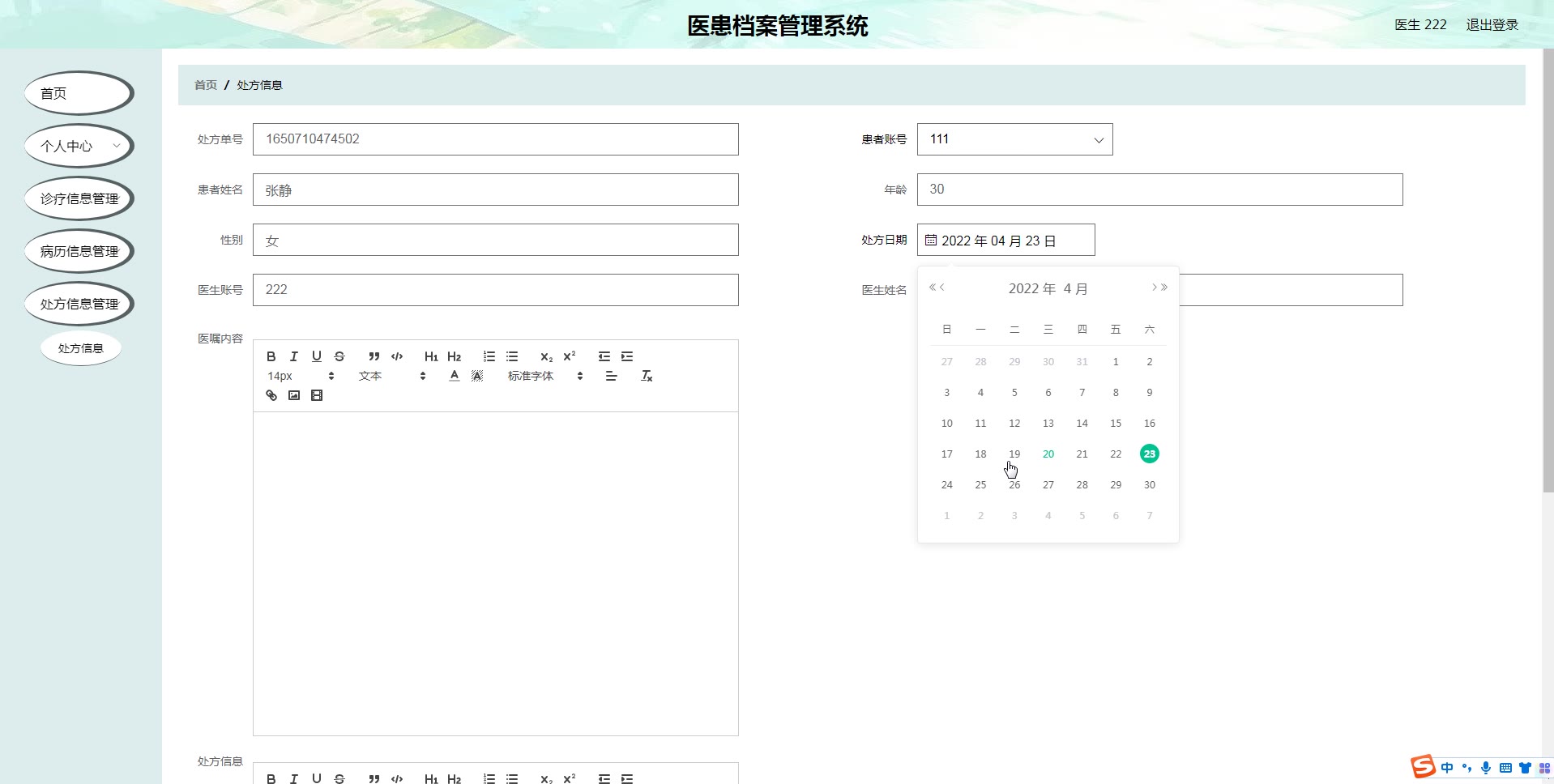This screenshot has height=784, width=1554.
Task: Expand the 个人中心 sidebar menu
Action: point(79,146)
